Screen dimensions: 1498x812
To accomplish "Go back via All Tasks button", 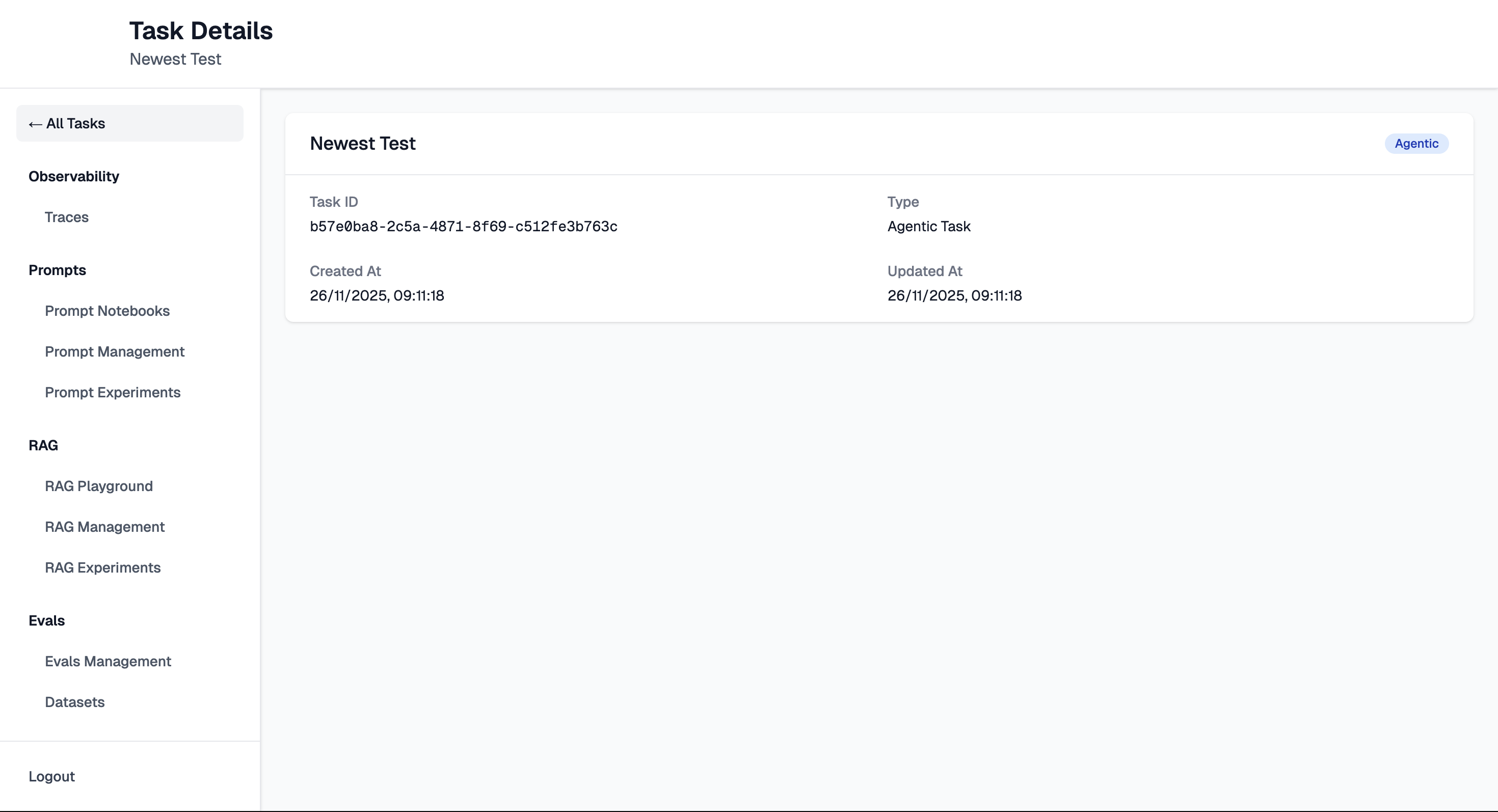I will pos(129,123).
